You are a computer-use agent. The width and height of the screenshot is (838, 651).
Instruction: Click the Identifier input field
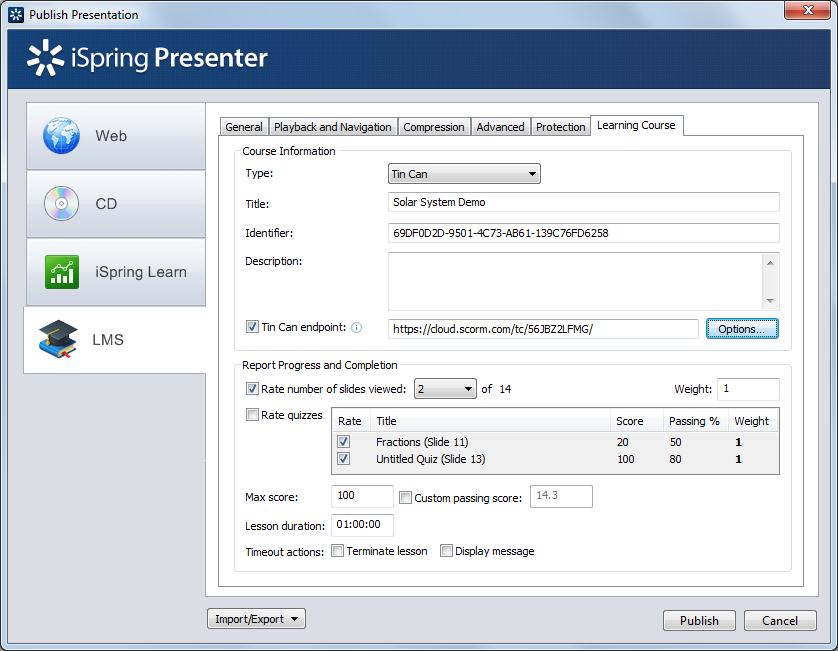pos(584,233)
